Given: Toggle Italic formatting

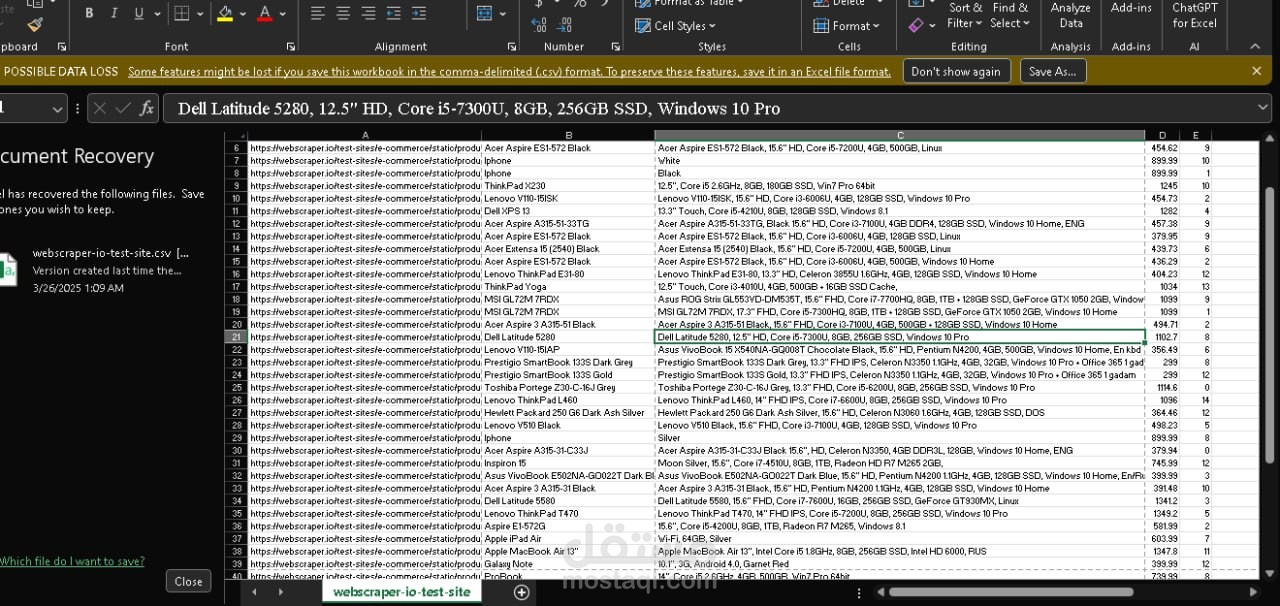Looking at the screenshot, I should coord(114,14).
